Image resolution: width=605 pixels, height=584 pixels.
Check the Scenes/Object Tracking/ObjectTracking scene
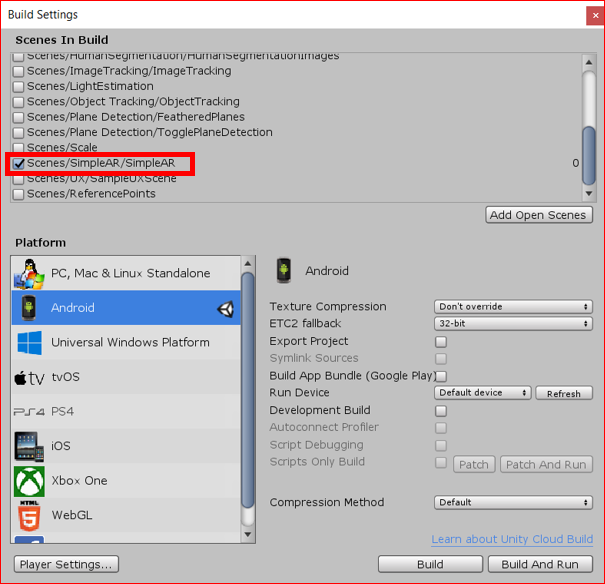pos(18,102)
